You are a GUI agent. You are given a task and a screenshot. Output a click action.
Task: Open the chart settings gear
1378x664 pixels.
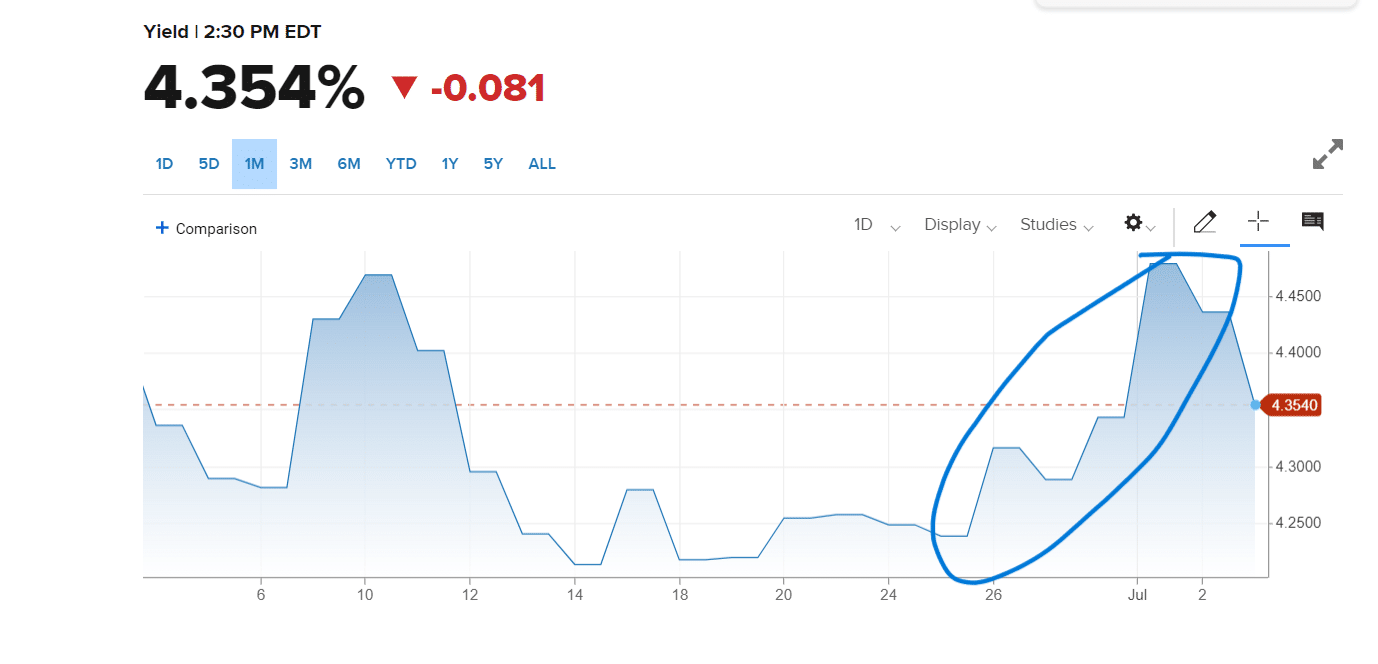coord(1134,223)
